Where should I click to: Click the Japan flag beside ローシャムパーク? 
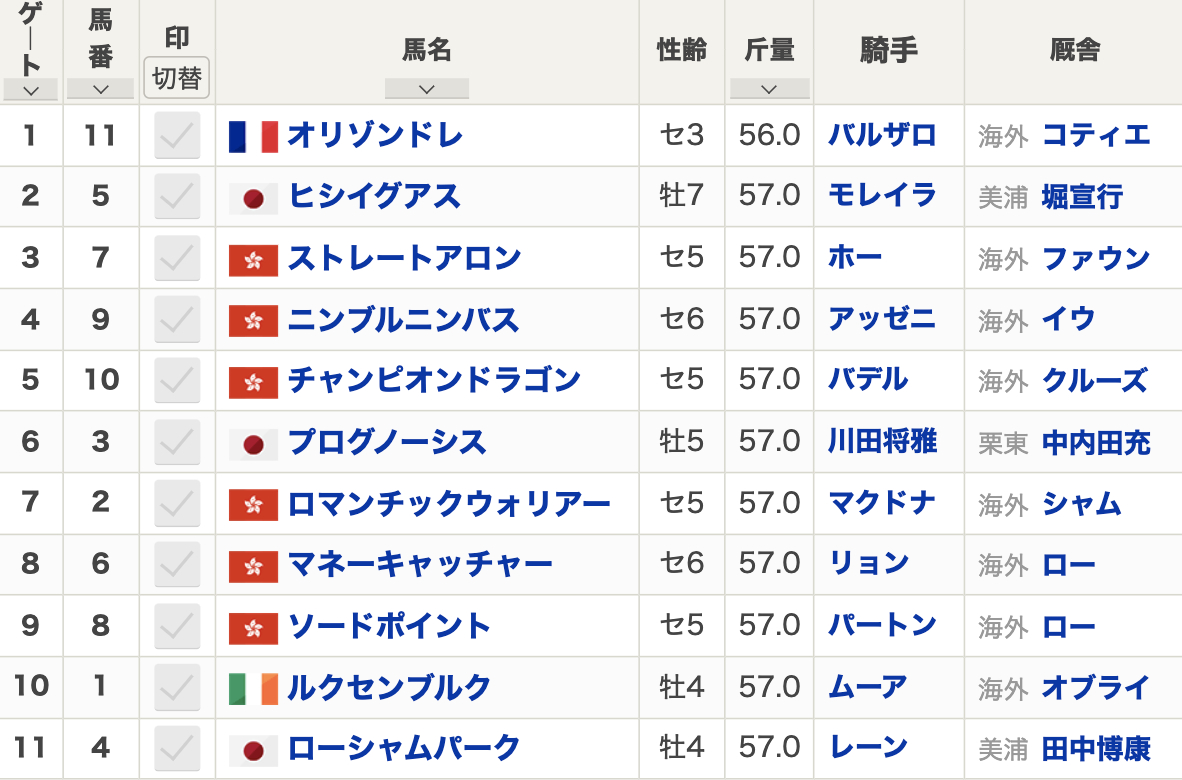point(253,751)
